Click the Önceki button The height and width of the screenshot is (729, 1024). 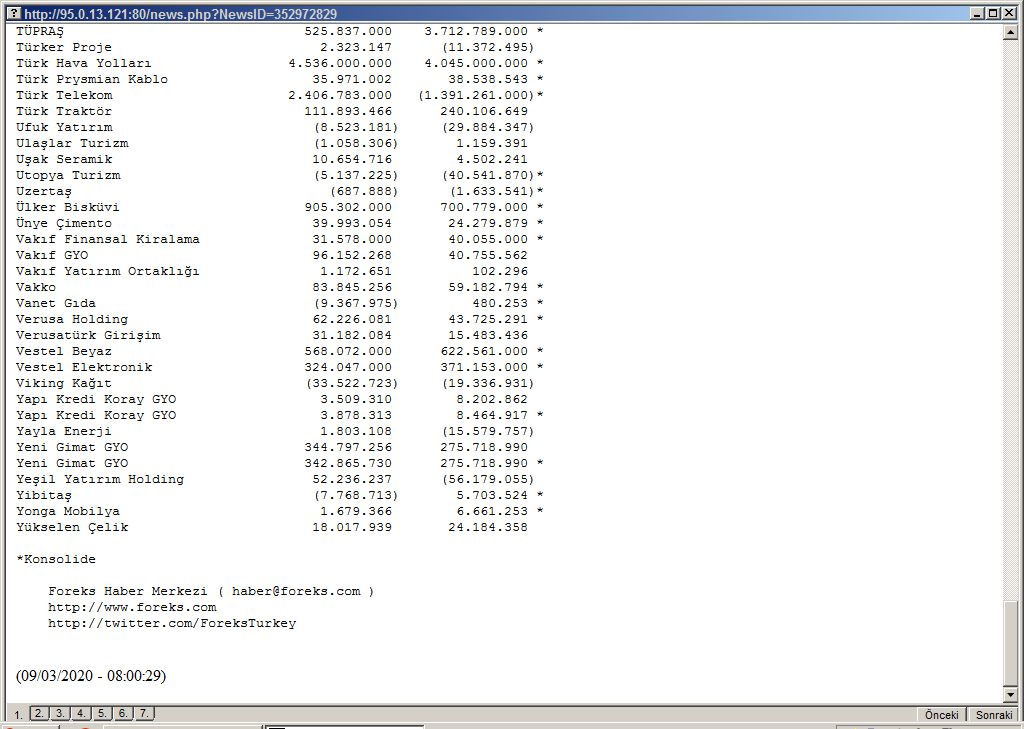pyautogui.click(x=942, y=715)
